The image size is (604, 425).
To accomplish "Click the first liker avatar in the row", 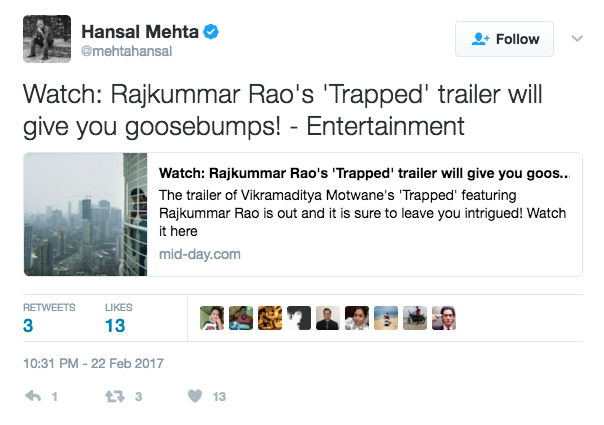I will pyautogui.click(x=211, y=318).
